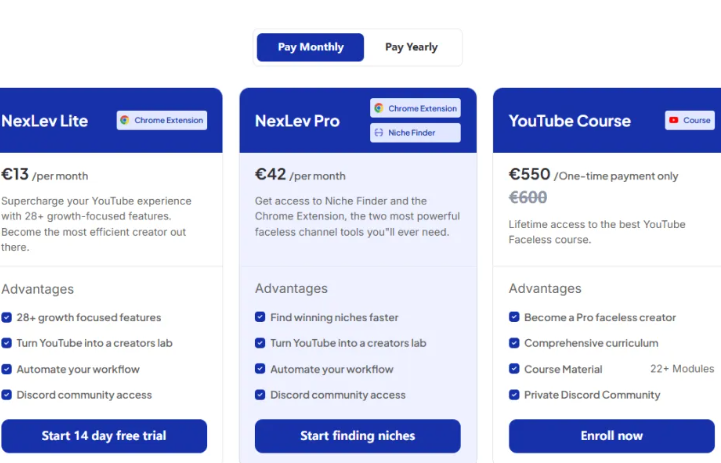This screenshot has height=463, width=721.
Task: Toggle 'Become a Pro faceless creator' checkbox
Action: pos(515,318)
